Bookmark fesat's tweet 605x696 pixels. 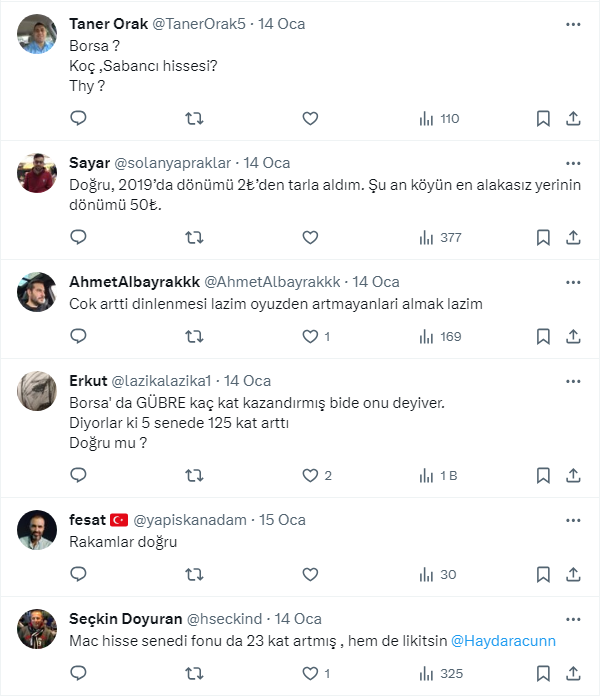point(543,574)
